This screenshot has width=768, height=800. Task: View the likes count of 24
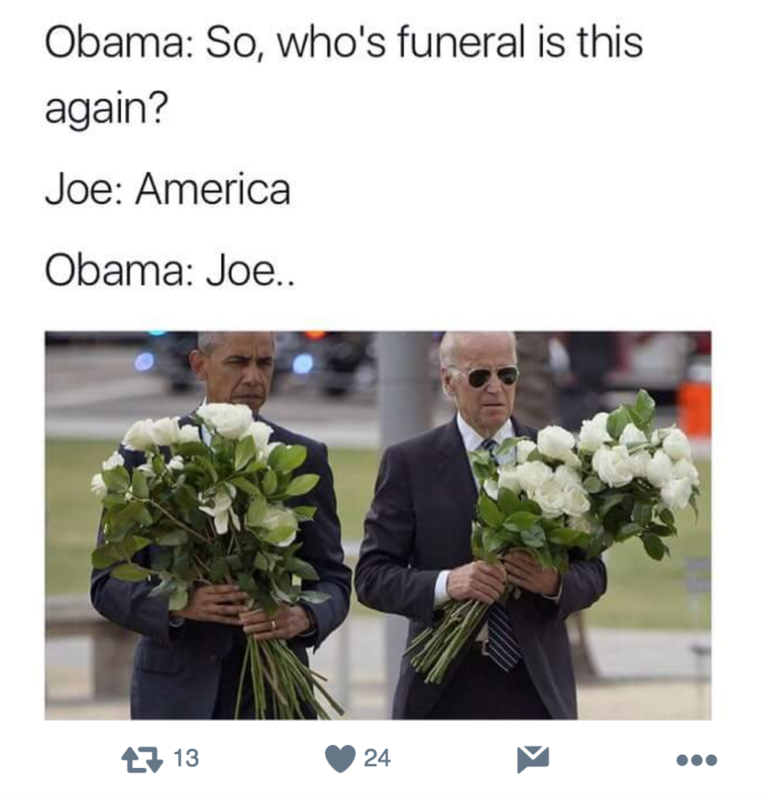click(377, 758)
